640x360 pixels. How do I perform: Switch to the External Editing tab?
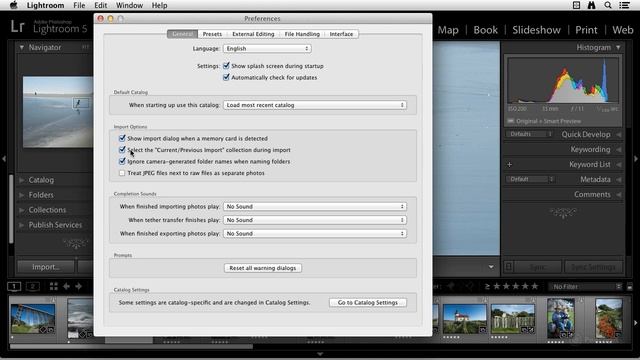click(x=253, y=34)
